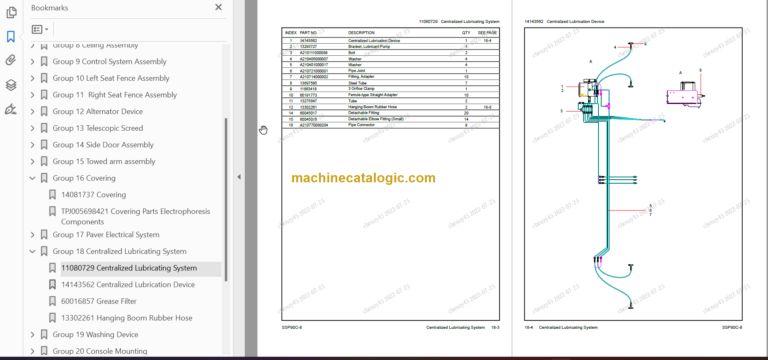768x360 pixels.
Task: Open bookmark Group 9 Control System Assembly
Action: tap(109, 62)
